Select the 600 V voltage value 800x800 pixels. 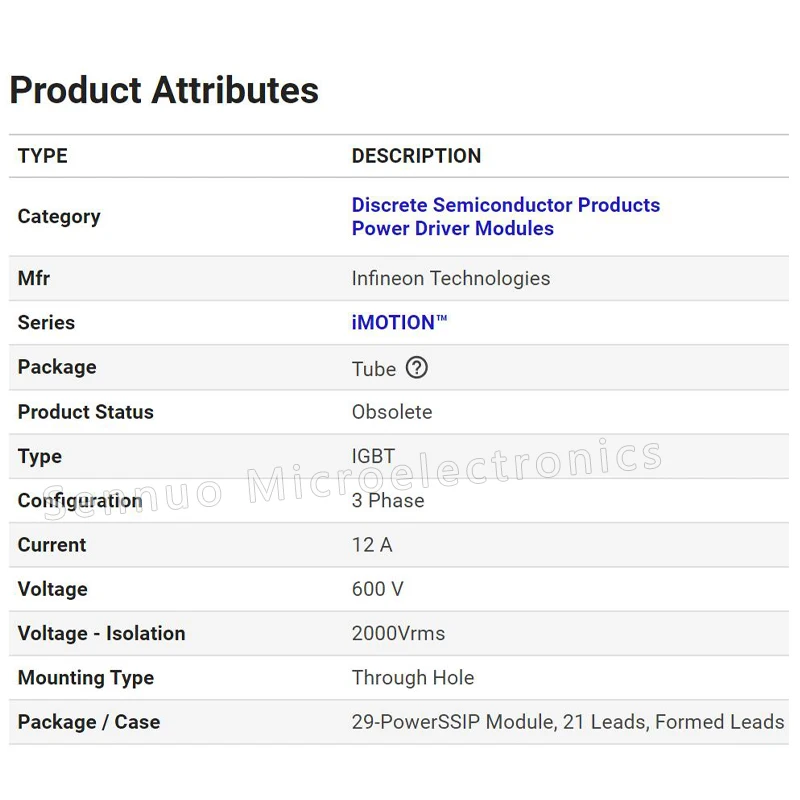click(377, 589)
